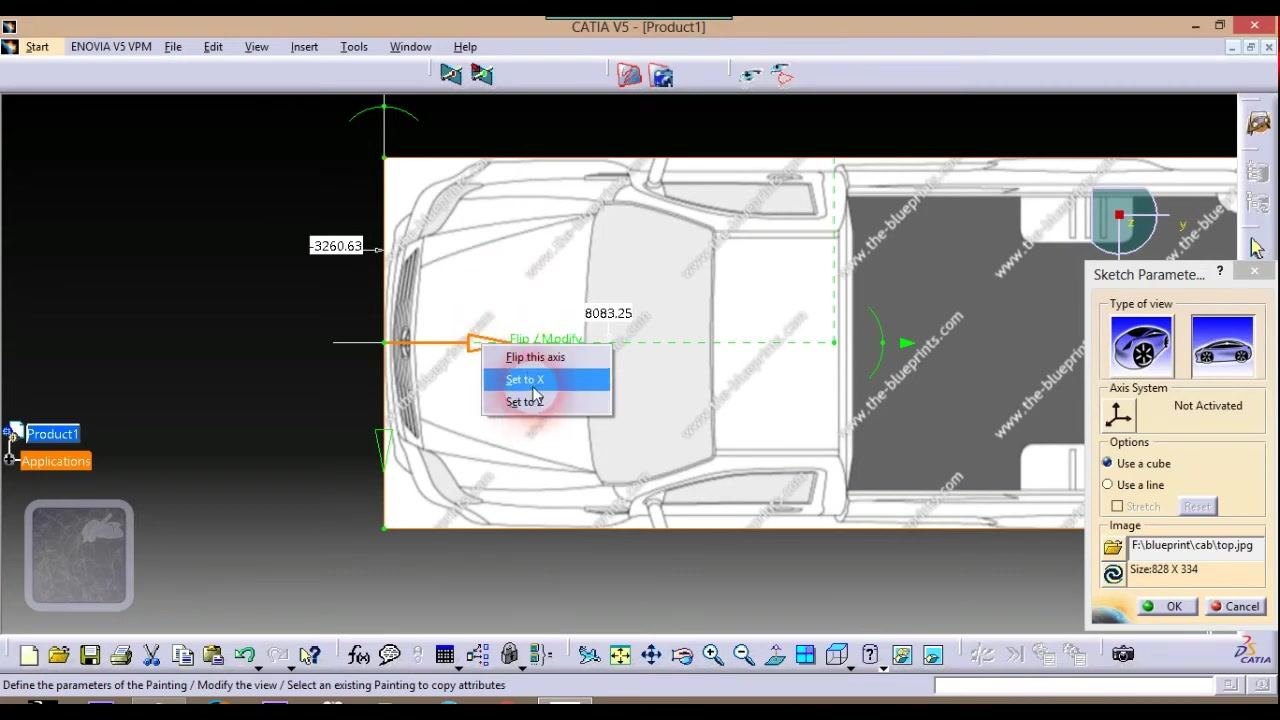Click the New document icon
This screenshot has height=720, width=1280.
tap(28, 655)
